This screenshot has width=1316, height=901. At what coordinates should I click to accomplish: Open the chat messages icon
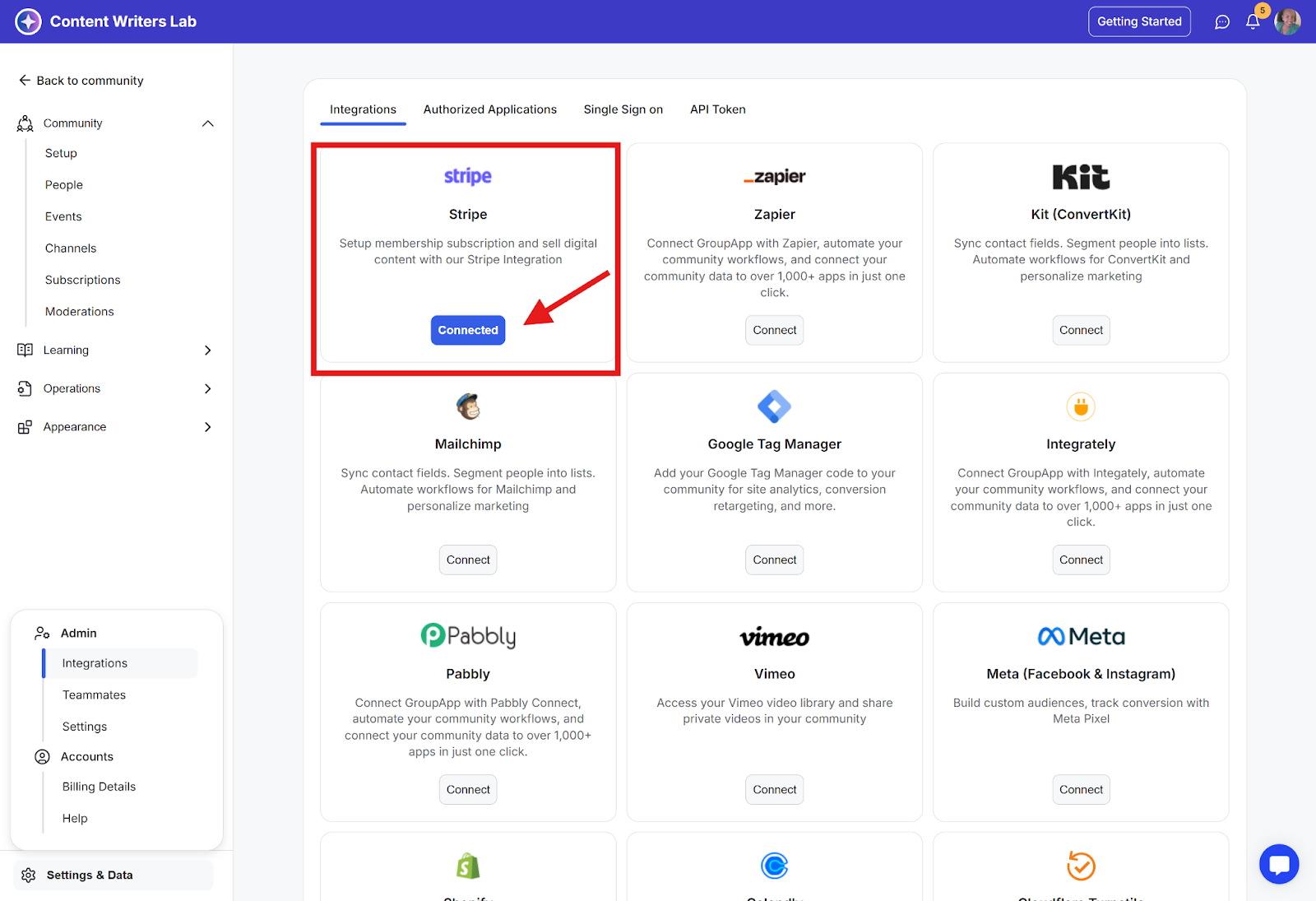click(x=1222, y=22)
